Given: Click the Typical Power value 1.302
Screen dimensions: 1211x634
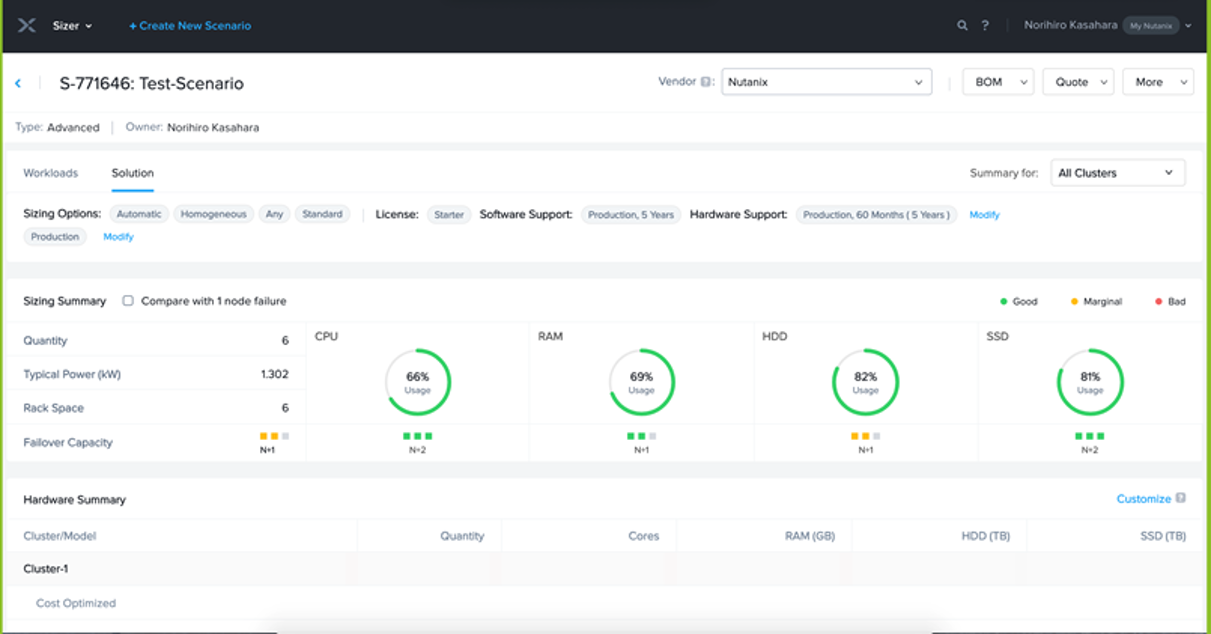Looking at the screenshot, I should 275,374.
